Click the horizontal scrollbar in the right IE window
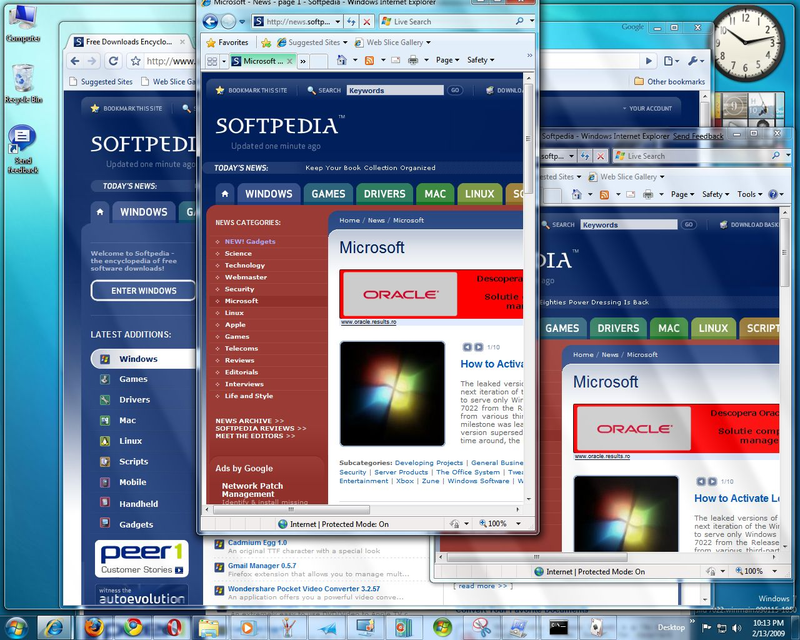This screenshot has height=640, width=800. point(537,557)
